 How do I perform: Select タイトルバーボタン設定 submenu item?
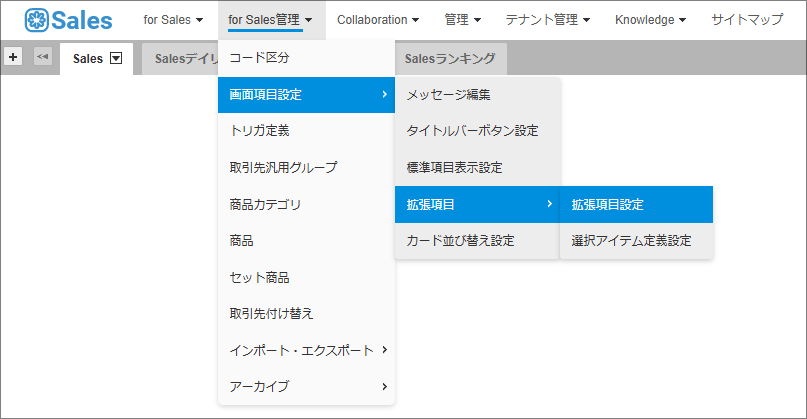coord(477,131)
